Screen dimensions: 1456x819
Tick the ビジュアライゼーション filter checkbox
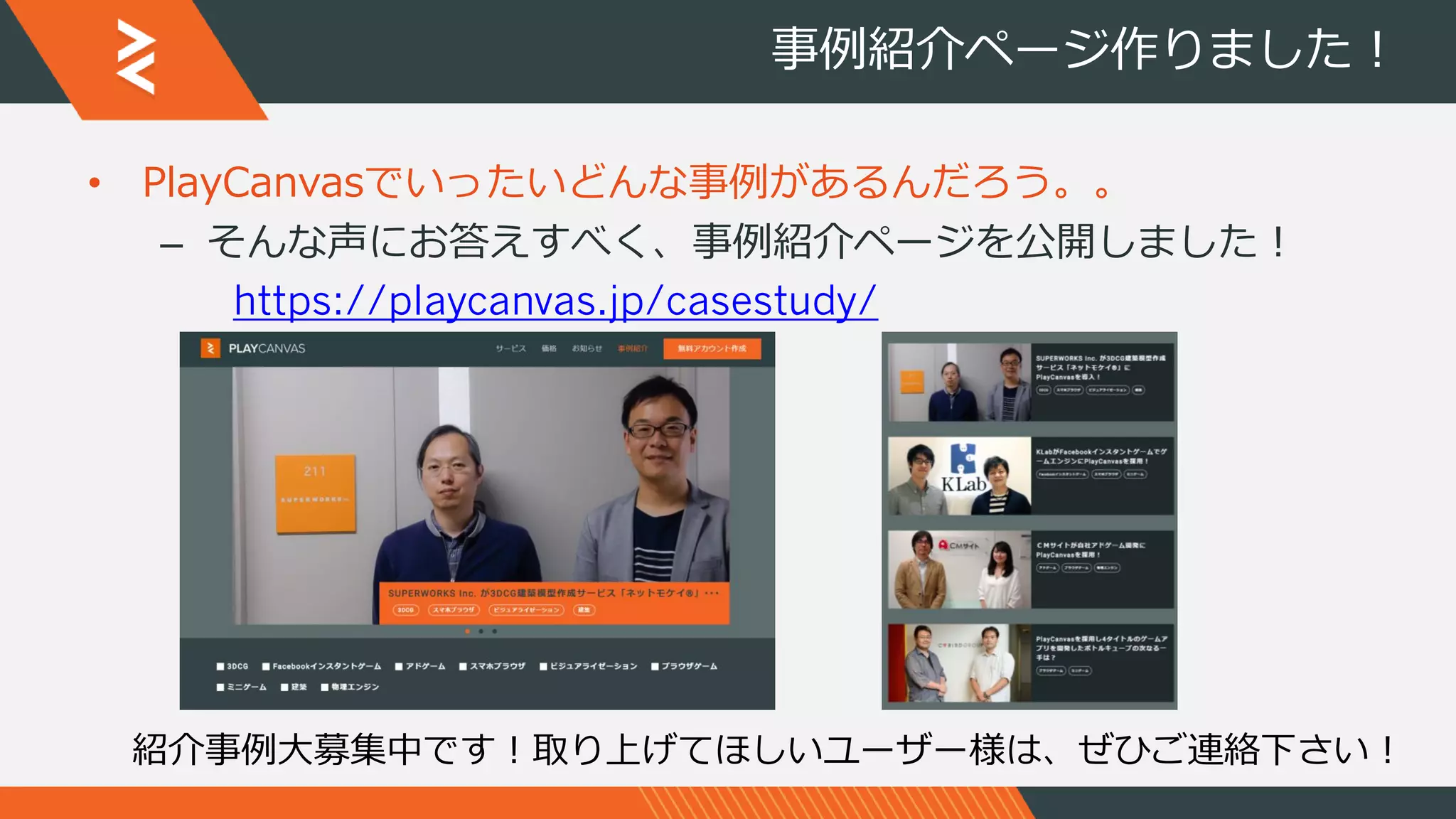tap(543, 666)
